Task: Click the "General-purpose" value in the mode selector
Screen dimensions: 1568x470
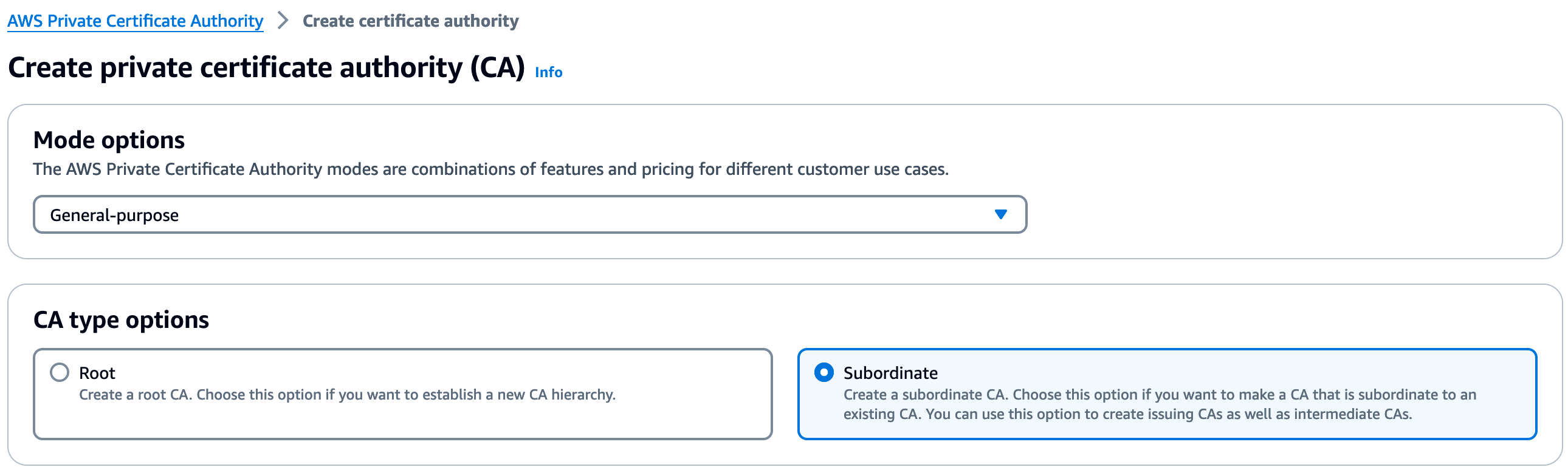Action: (114, 215)
